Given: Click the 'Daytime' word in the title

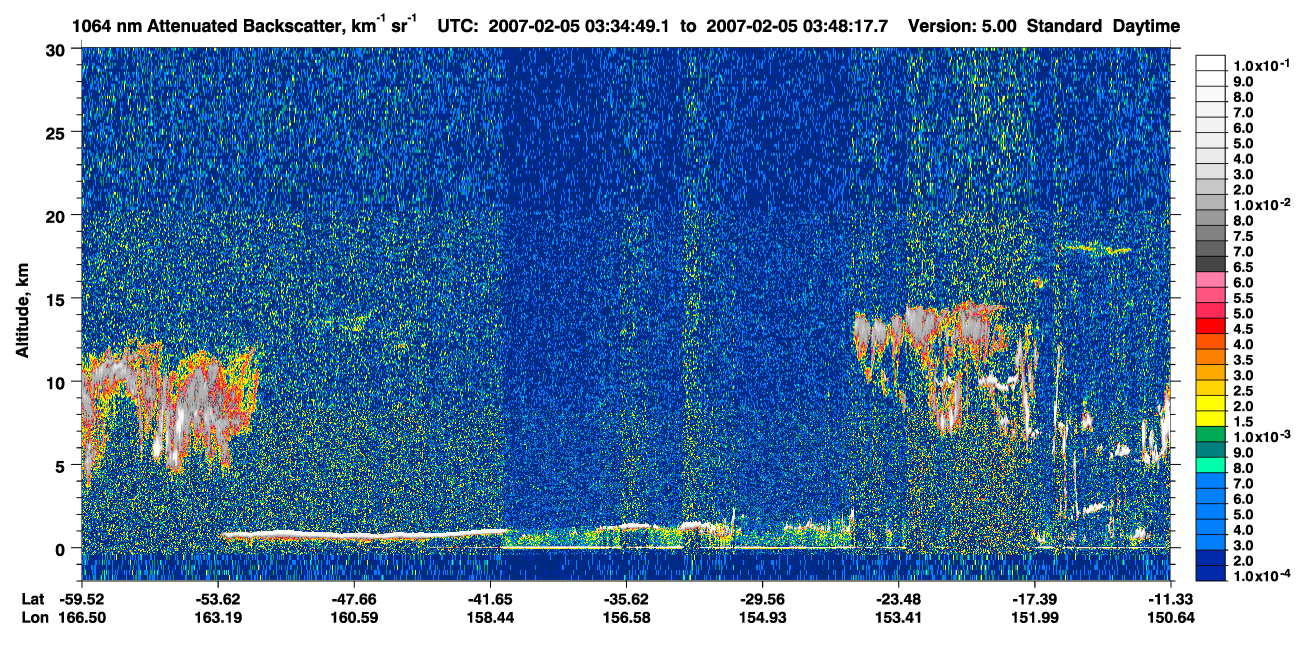Looking at the screenshot, I should pos(1146,26).
